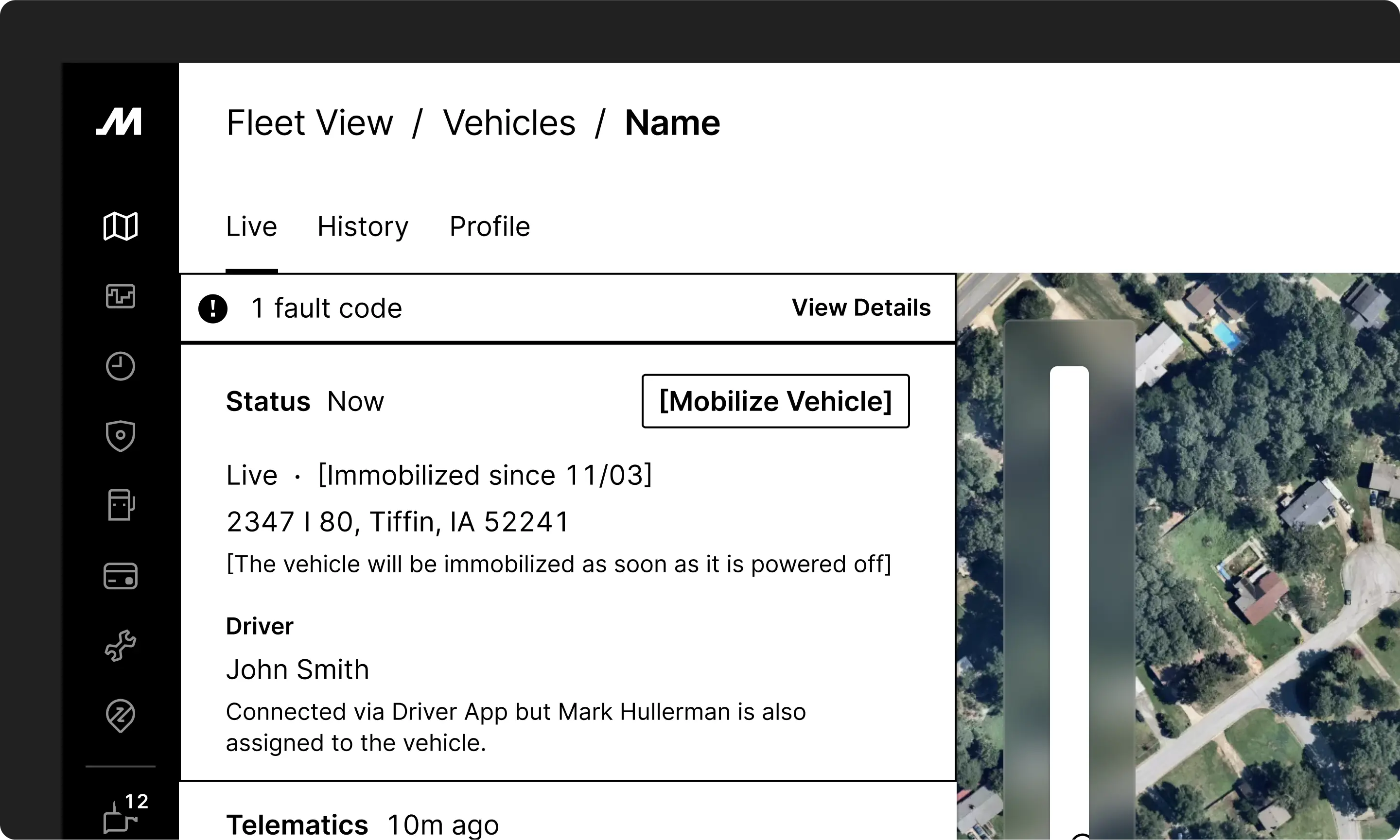Go to Vehicles breadcrumb
This screenshot has height=840, width=1400.
[508, 123]
